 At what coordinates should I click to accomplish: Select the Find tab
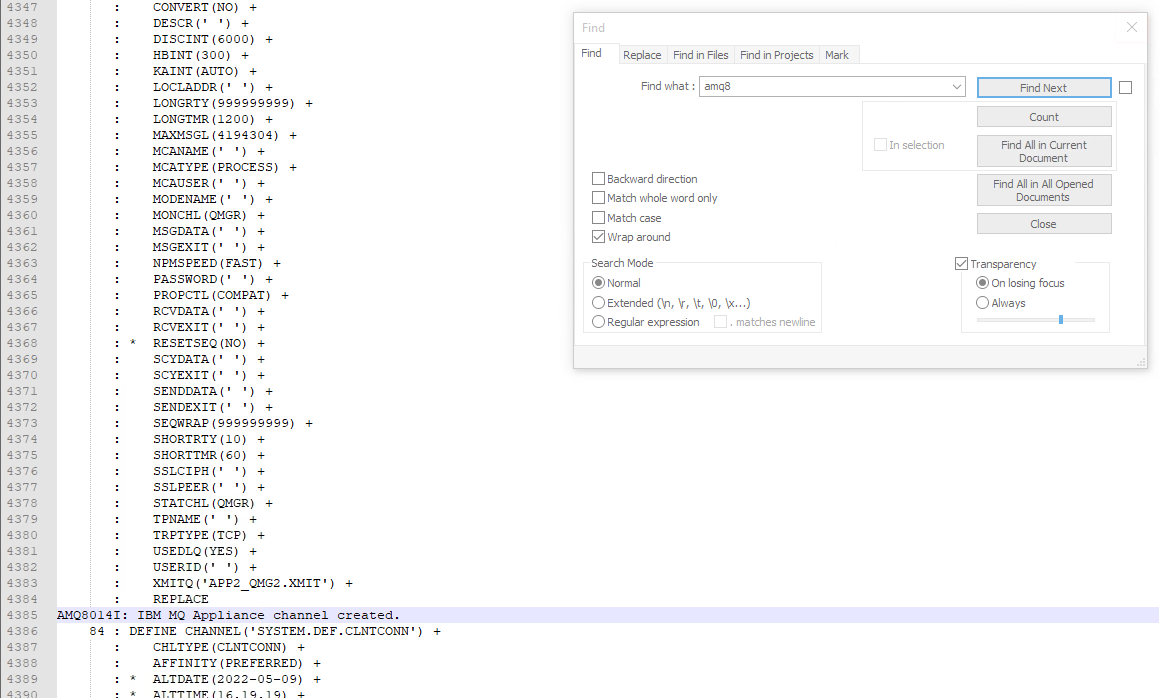click(591, 53)
